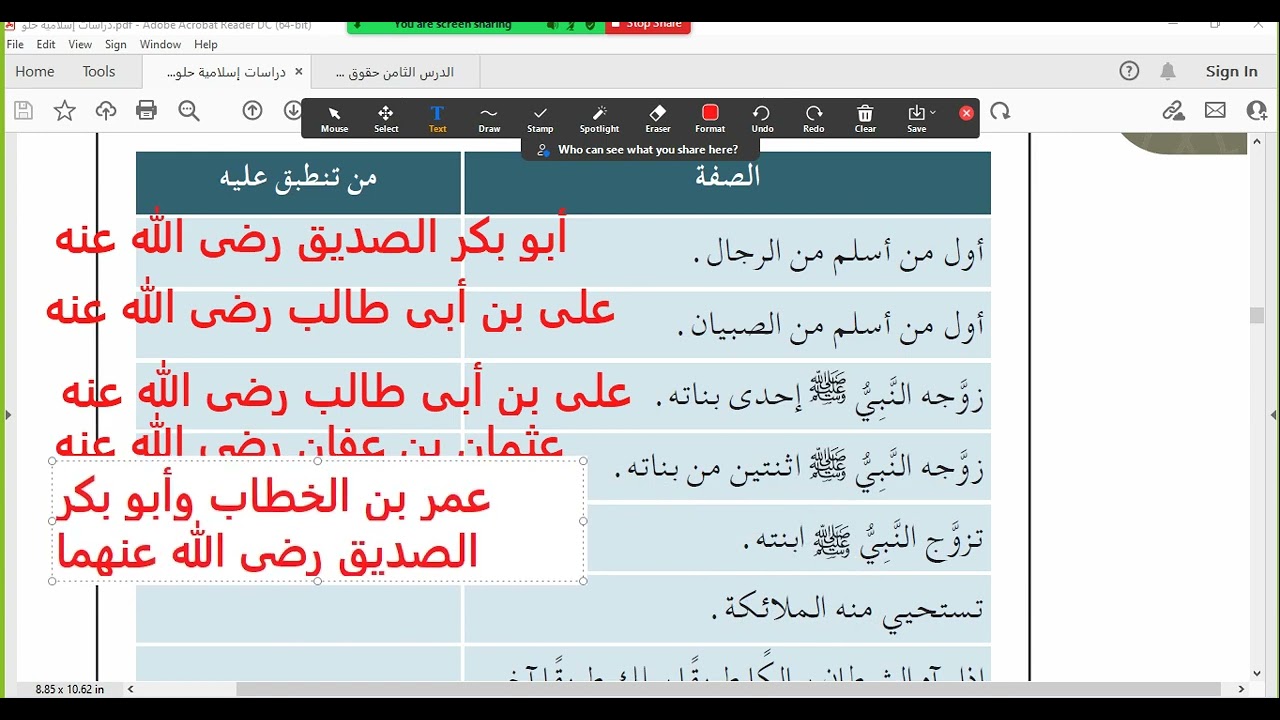Screen dimensions: 1280x720
Task: Click the Sign In link
Action: [x=1231, y=71]
